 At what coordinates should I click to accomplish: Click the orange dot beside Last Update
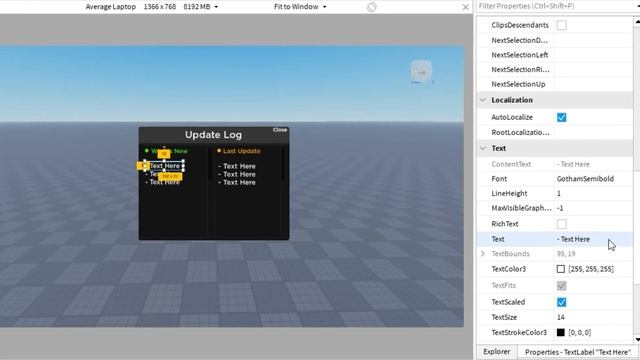point(219,151)
